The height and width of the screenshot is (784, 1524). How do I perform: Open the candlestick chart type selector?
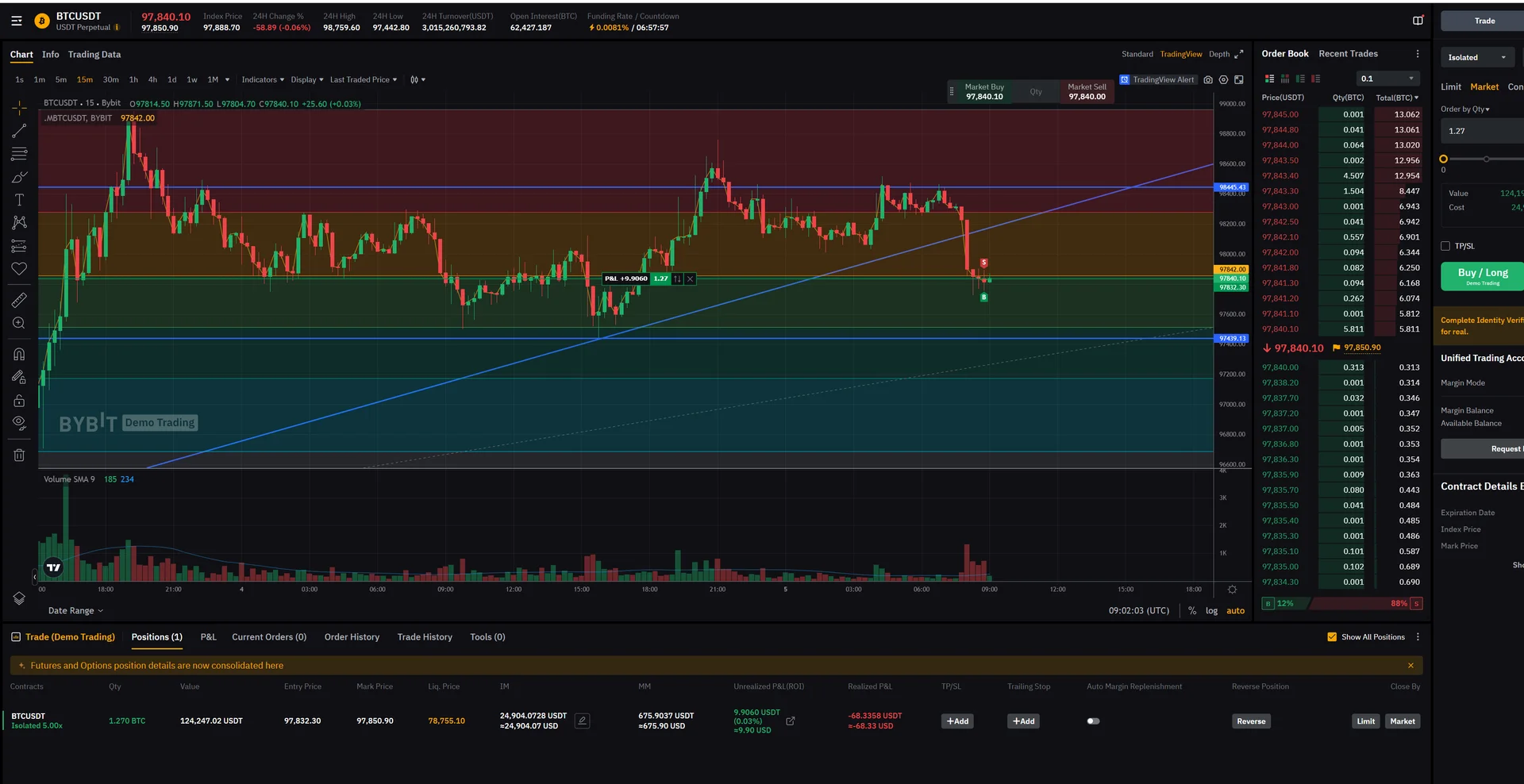pyautogui.click(x=418, y=80)
